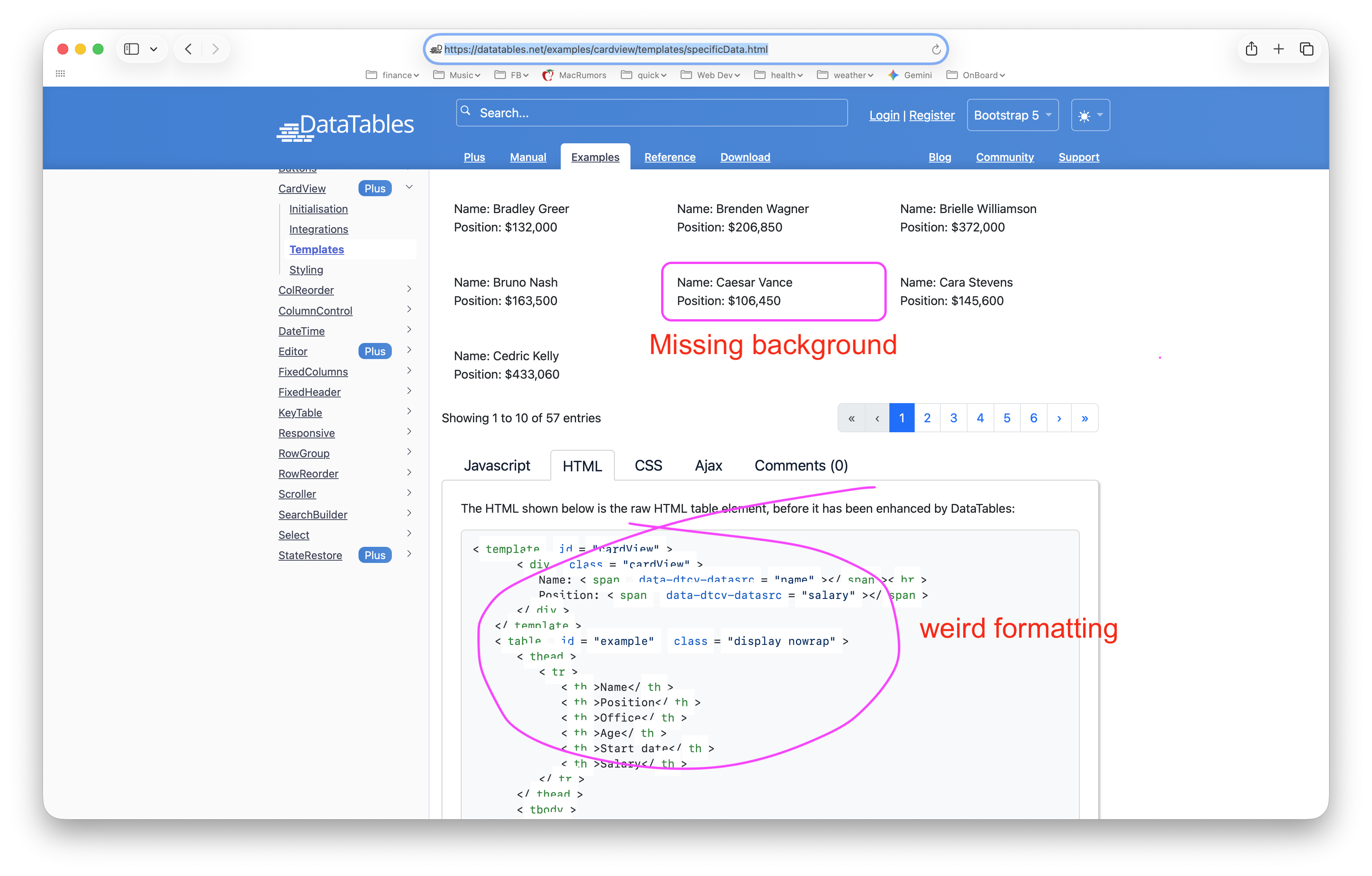Click the Login link
The image size is (1372, 876).
884,115
